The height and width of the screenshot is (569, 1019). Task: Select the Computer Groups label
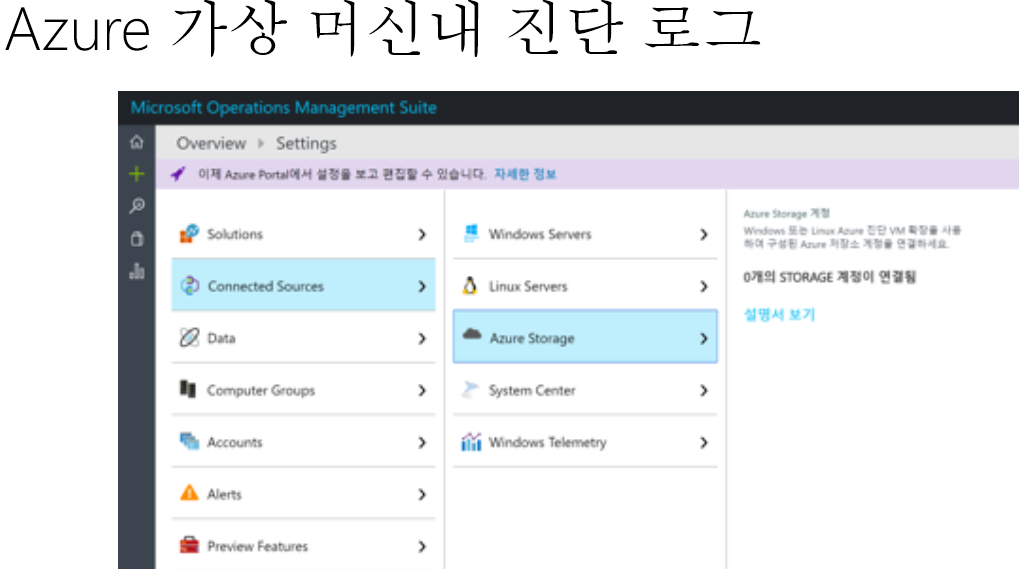pos(261,390)
